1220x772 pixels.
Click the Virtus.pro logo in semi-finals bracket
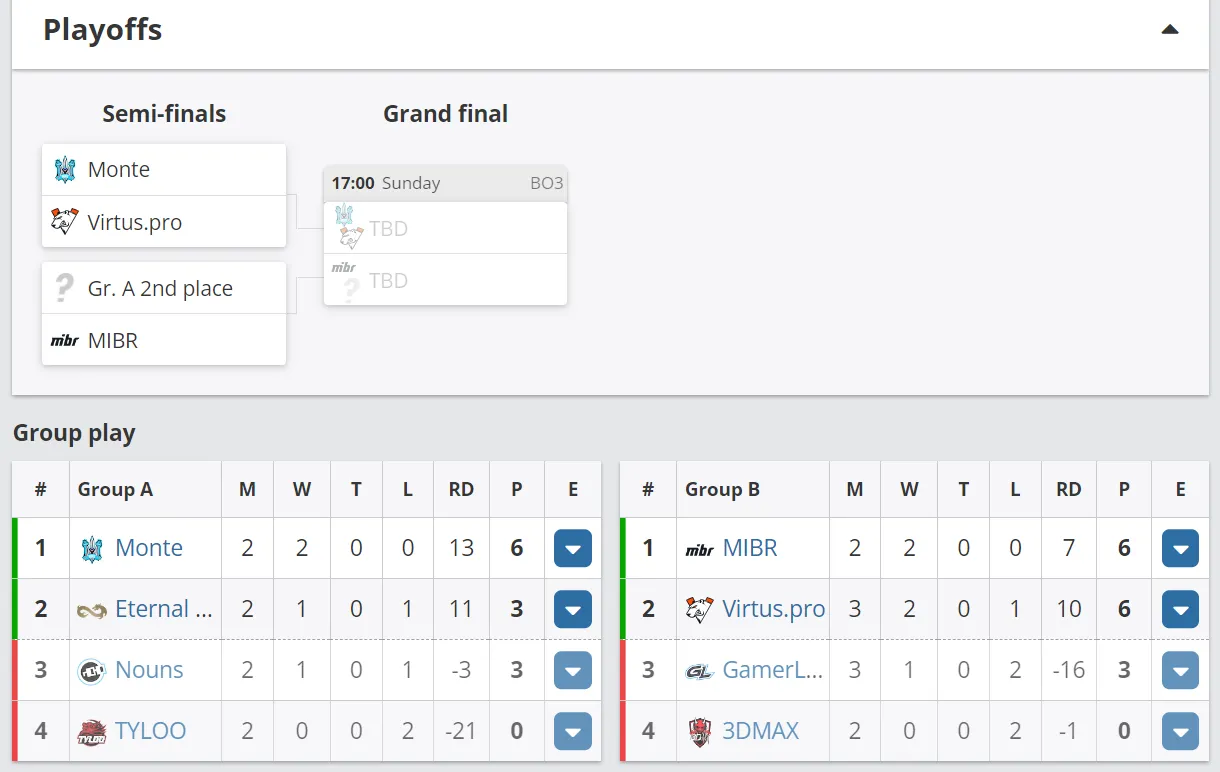[x=64, y=221]
